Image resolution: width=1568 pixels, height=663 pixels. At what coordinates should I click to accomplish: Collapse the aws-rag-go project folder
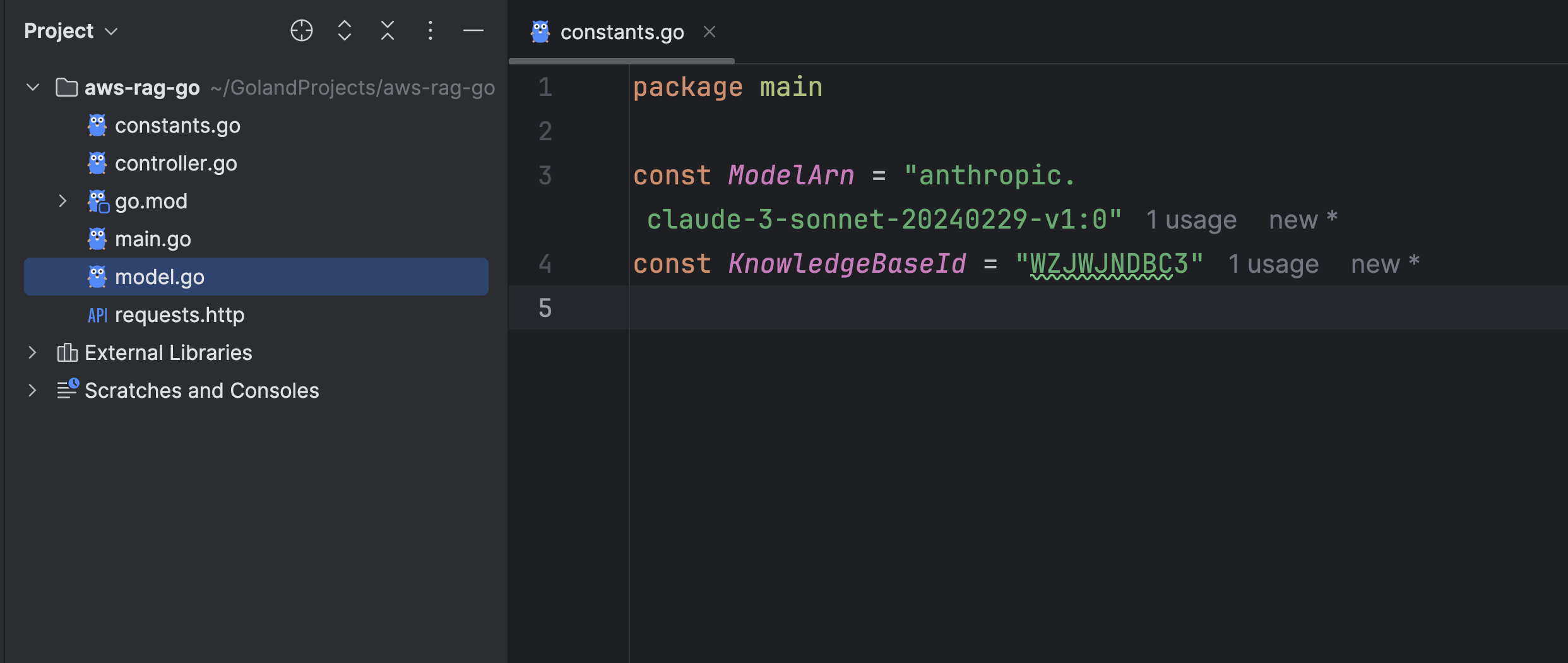click(x=33, y=88)
